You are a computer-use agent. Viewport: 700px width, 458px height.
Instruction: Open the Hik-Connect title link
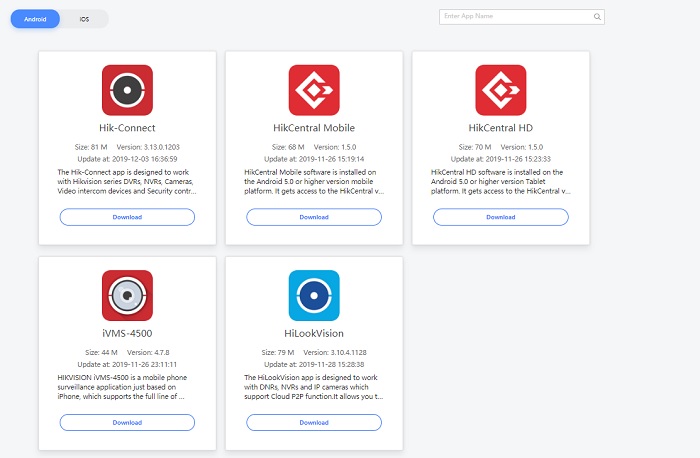click(x=127, y=128)
